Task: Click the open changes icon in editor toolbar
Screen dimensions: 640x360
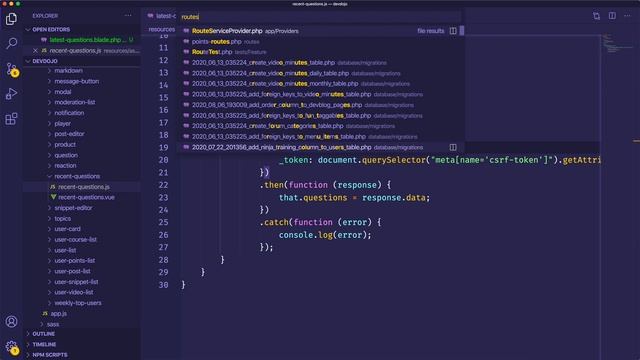Action: pyautogui.click(x=596, y=16)
